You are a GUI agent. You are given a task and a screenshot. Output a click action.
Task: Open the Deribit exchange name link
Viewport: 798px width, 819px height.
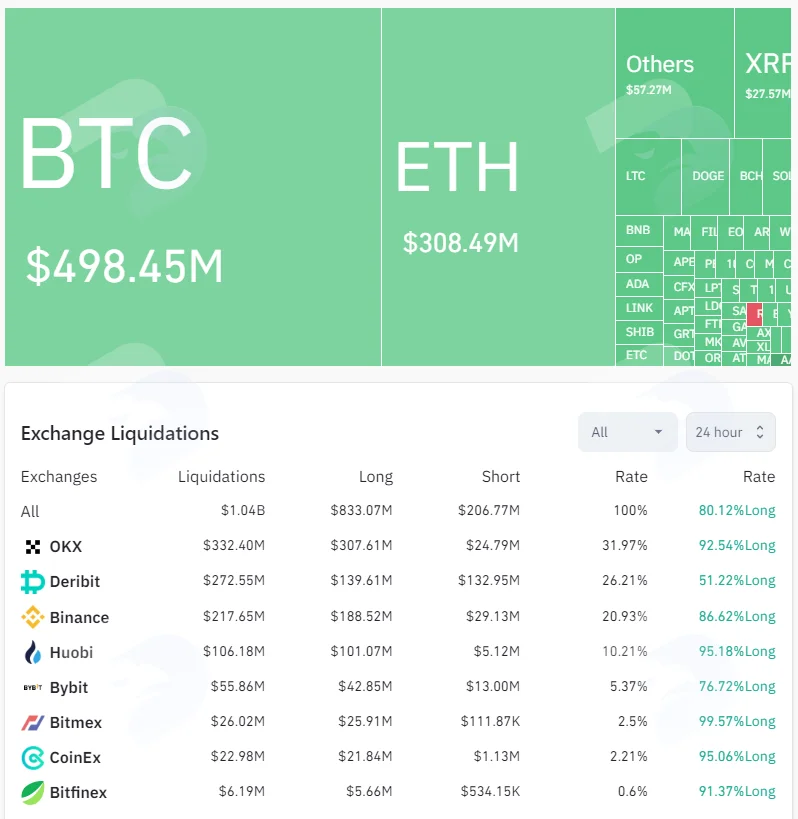point(75,581)
